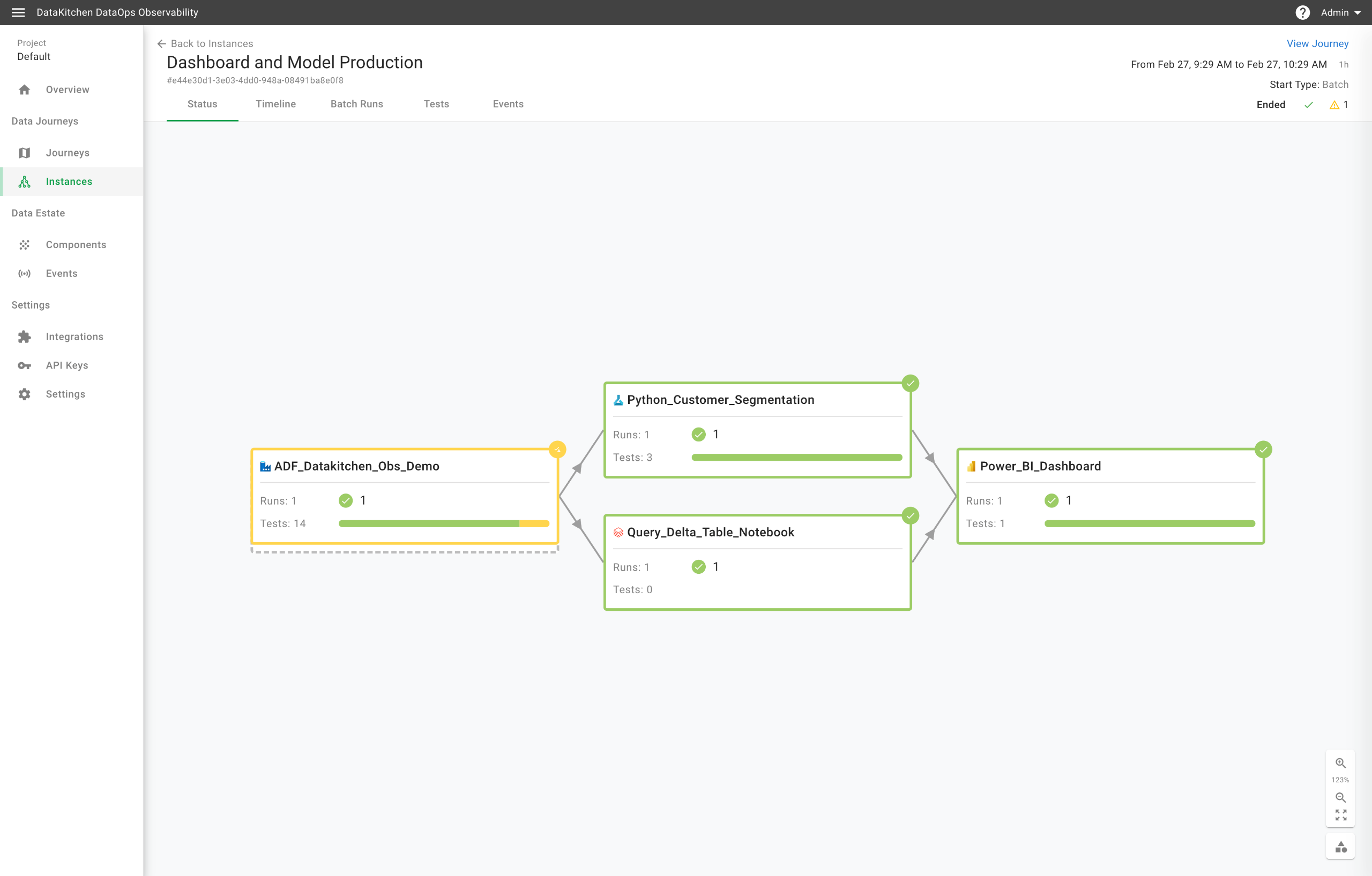Click the Instances sidebar icon
1372x876 pixels.
pos(25,182)
